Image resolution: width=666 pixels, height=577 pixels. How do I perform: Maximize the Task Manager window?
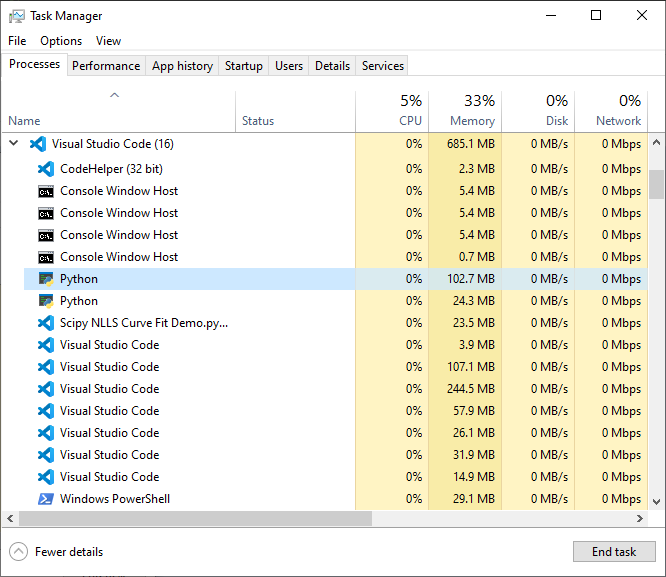(x=596, y=15)
